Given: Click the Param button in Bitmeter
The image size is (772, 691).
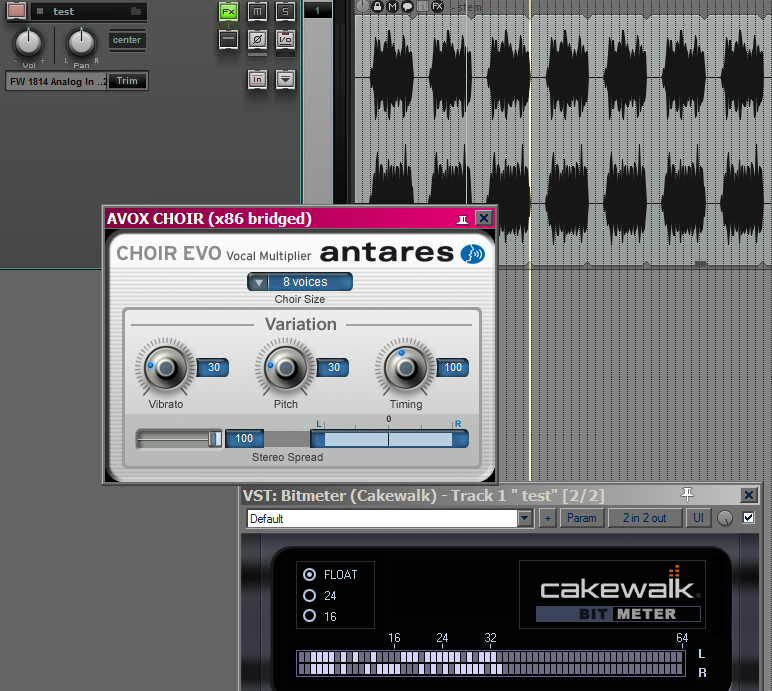Looking at the screenshot, I should point(581,518).
